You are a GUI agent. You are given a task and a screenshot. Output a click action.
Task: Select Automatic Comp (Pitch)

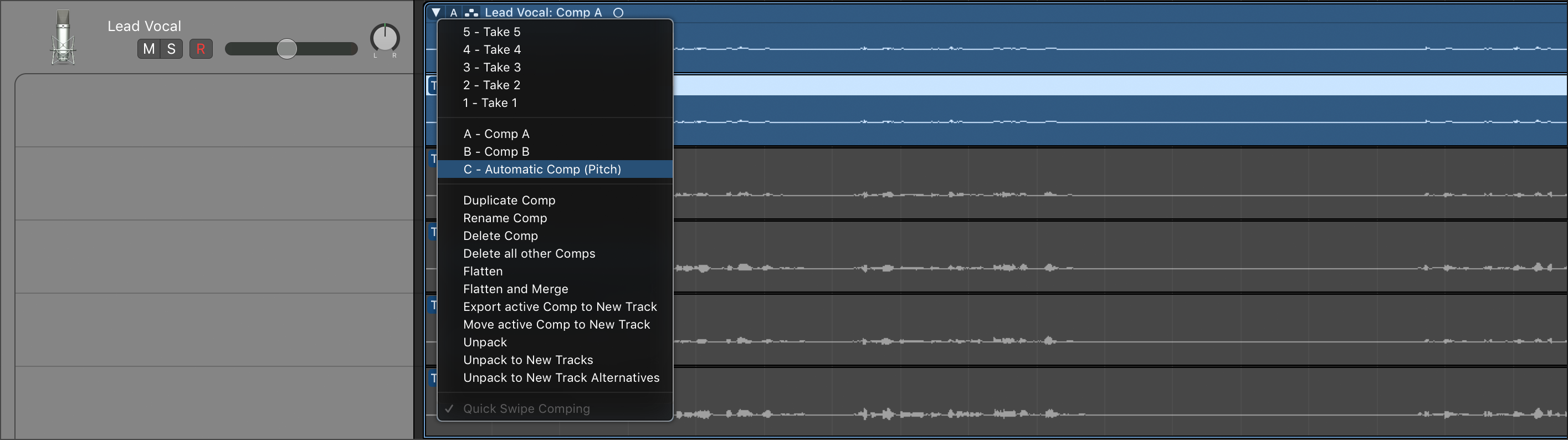(x=542, y=169)
